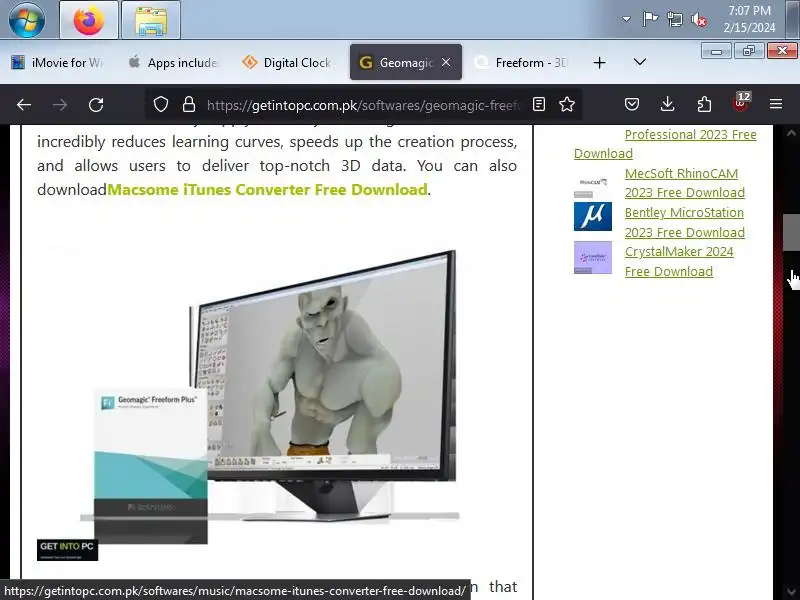Open the network tray icon
The width and height of the screenshot is (800, 600).
tap(674, 20)
